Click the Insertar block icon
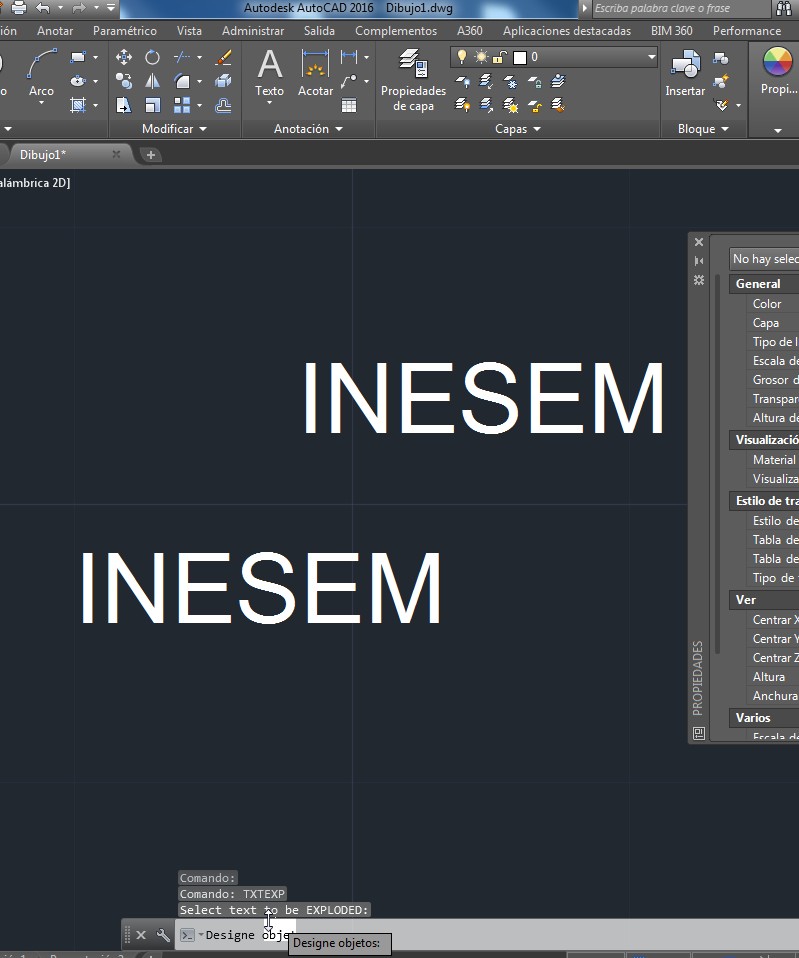 tap(685, 72)
